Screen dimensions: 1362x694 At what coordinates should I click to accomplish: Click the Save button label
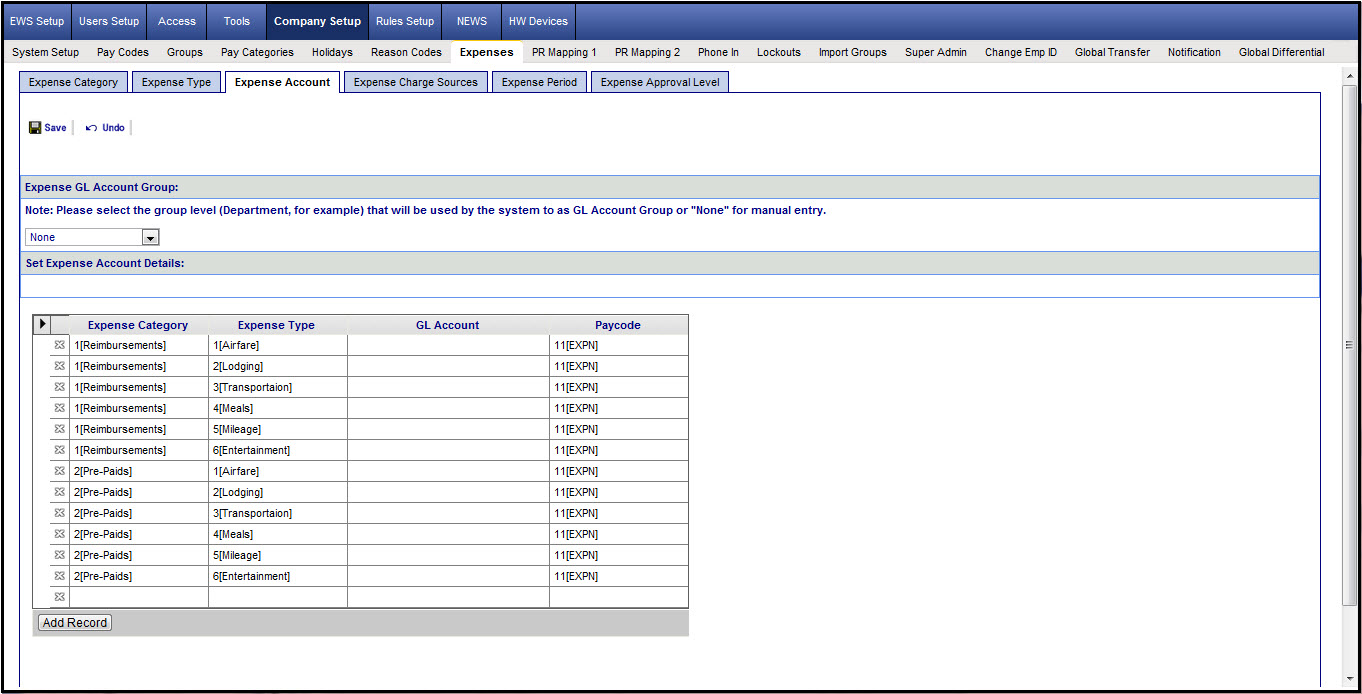(x=55, y=128)
